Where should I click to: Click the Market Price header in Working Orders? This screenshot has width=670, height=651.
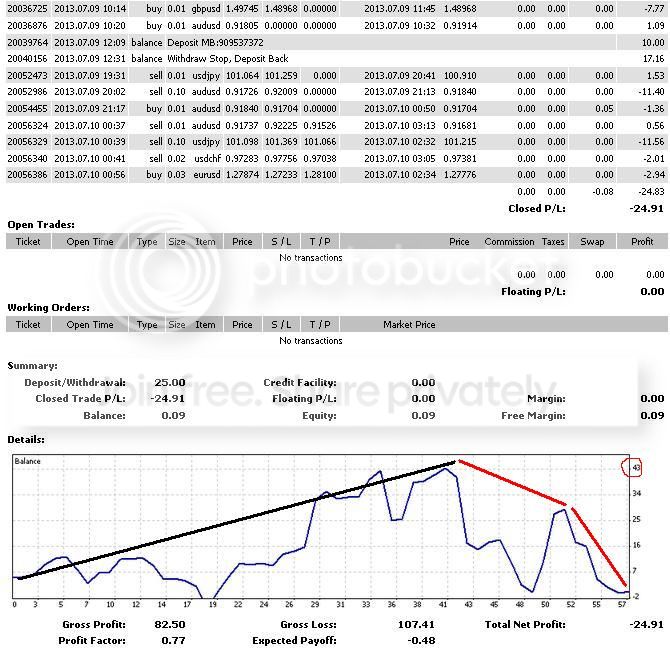pos(409,325)
